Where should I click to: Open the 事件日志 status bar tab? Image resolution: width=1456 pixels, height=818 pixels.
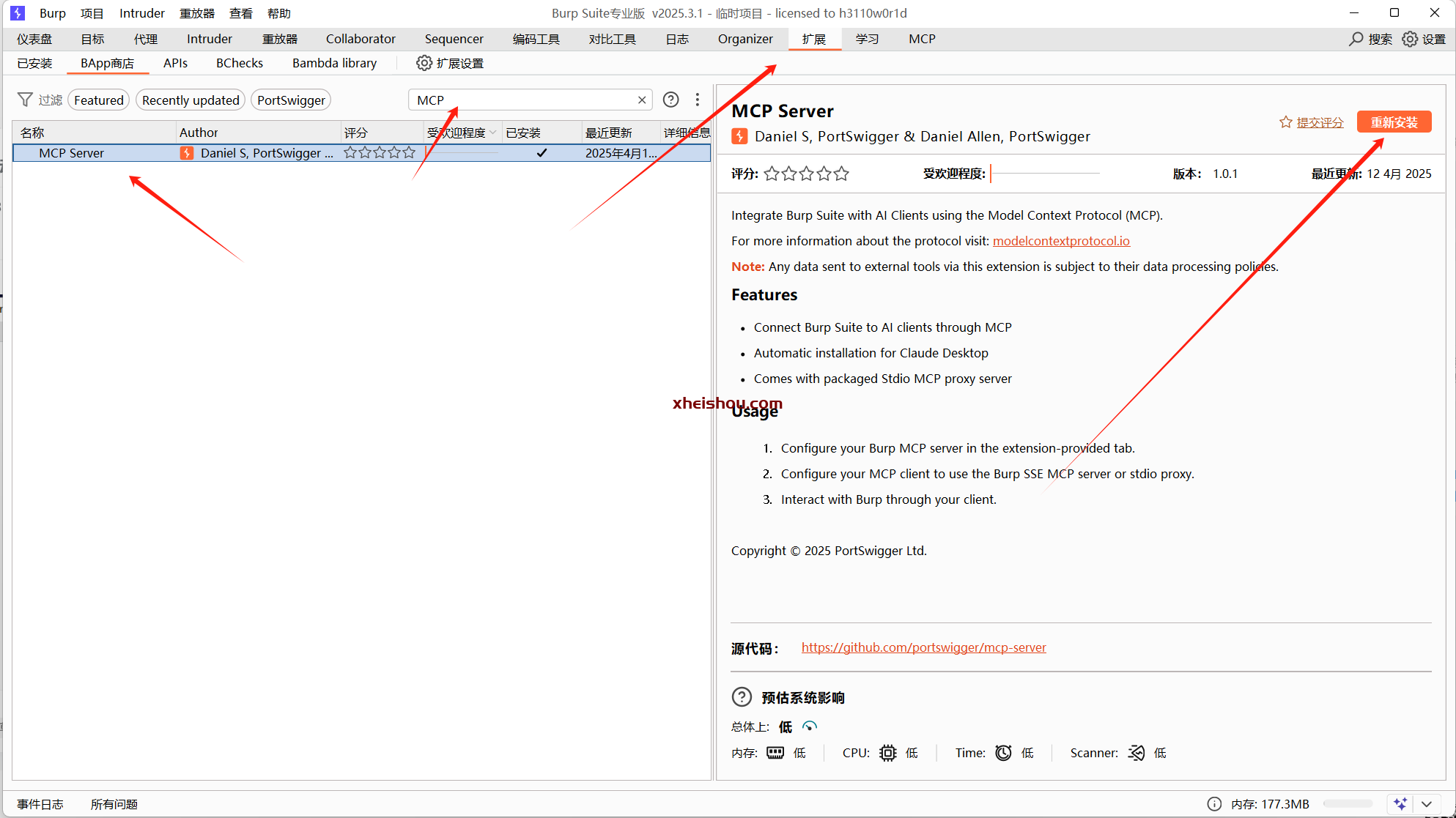[x=40, y=804]
